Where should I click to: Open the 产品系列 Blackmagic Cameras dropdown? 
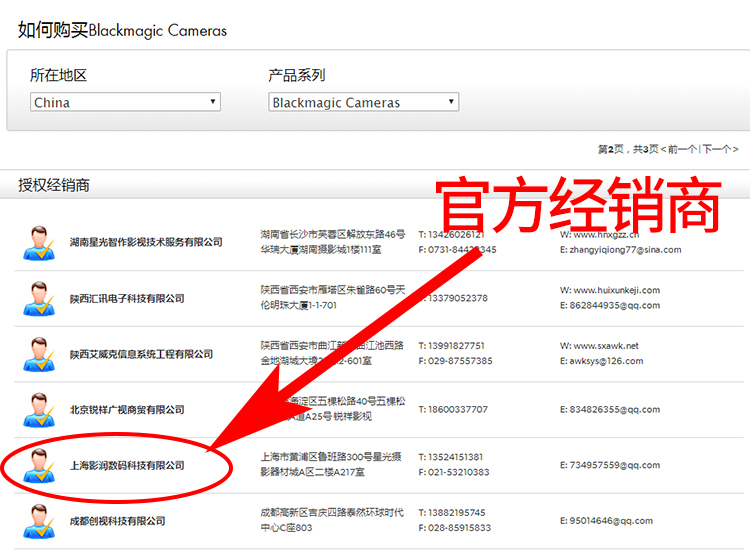click(364, 102)
